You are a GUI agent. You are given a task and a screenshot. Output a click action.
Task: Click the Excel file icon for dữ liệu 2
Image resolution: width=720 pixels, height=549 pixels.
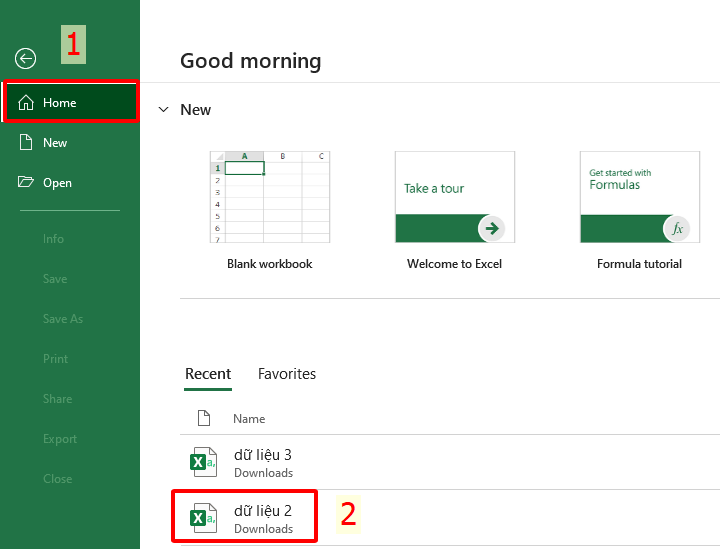click(x=203, y=518)
